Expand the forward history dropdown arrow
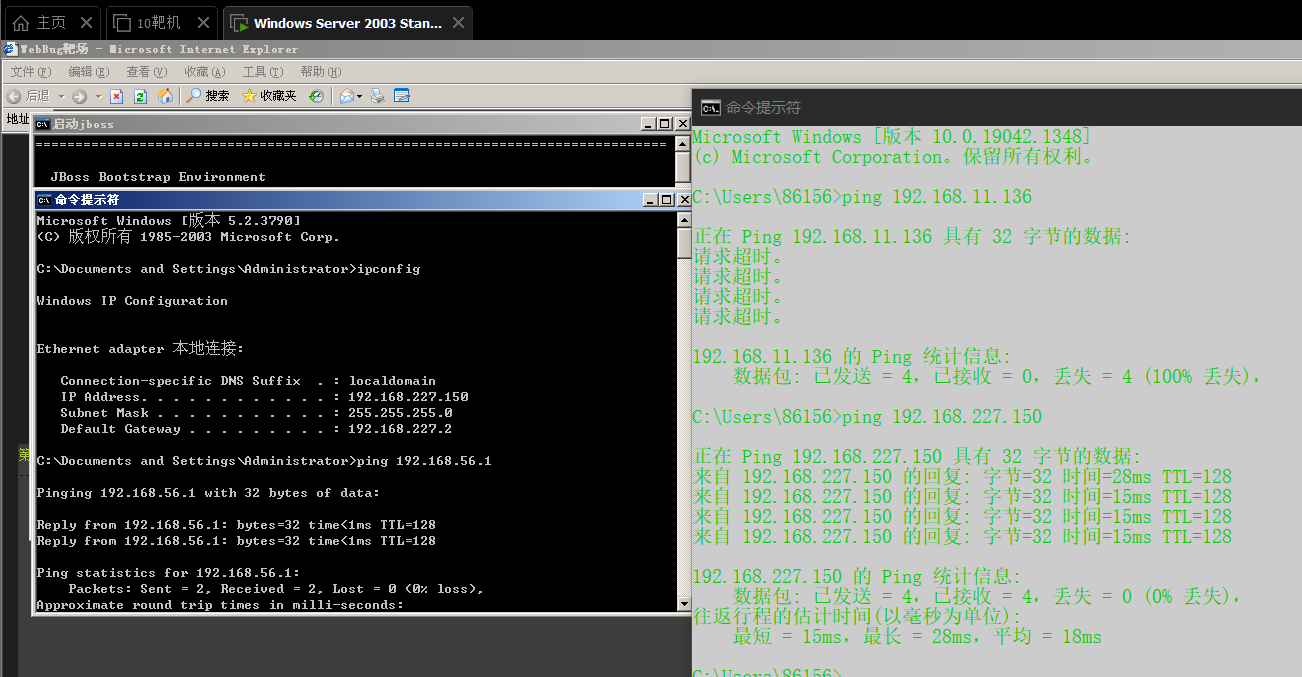Screen dimensions: 1302x677 tap(96, 97)
